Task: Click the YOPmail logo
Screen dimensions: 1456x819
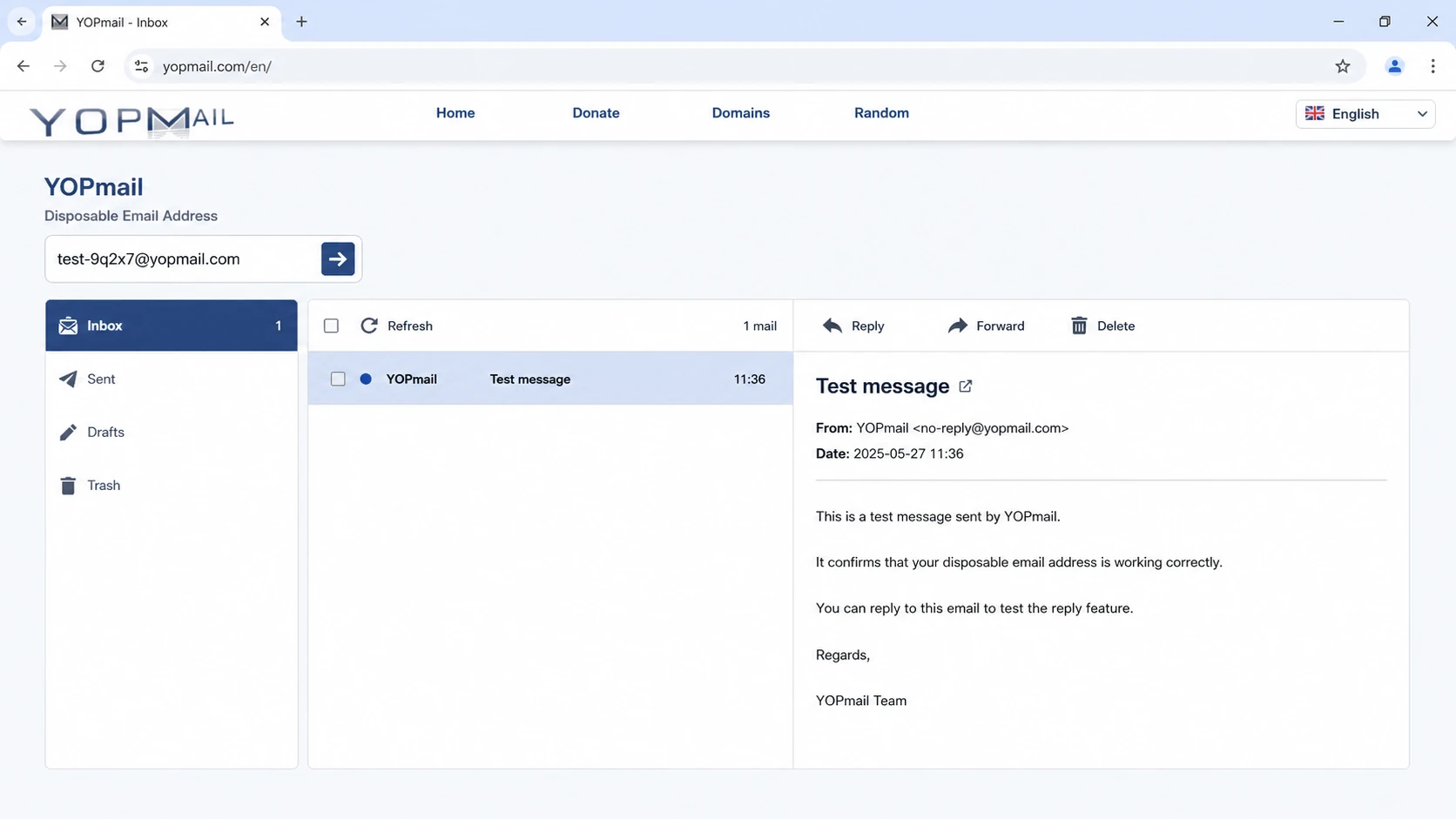Action: coord(131,120)
